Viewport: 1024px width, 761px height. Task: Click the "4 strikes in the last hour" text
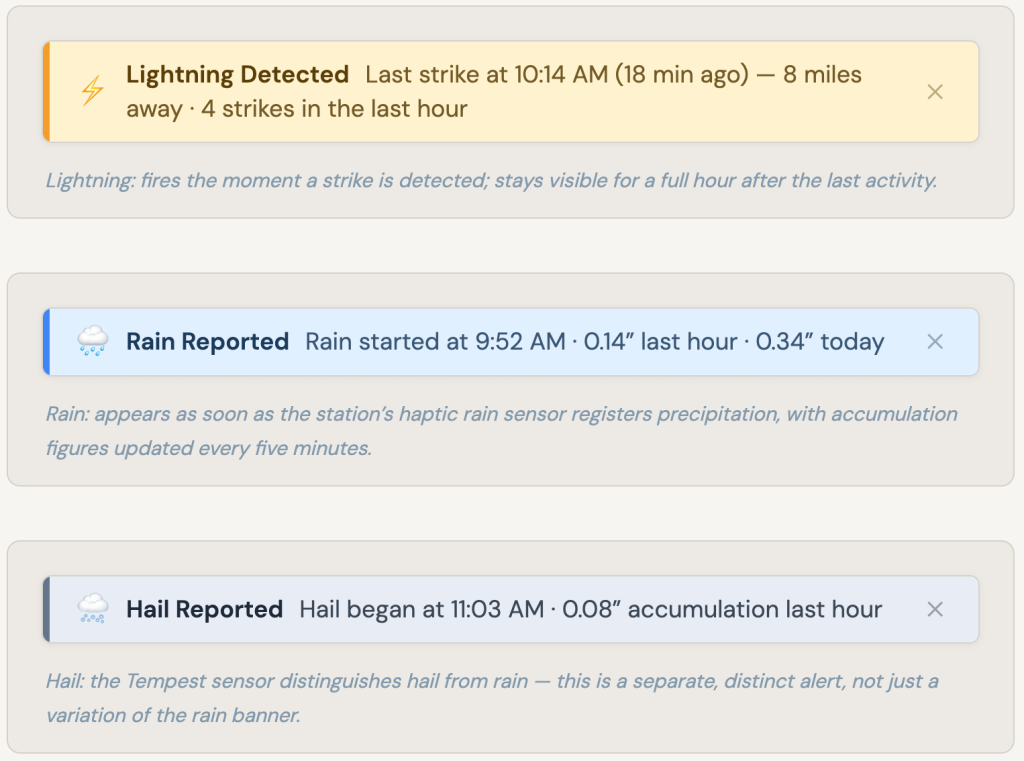pyautogui.click(x=334, y=108)
